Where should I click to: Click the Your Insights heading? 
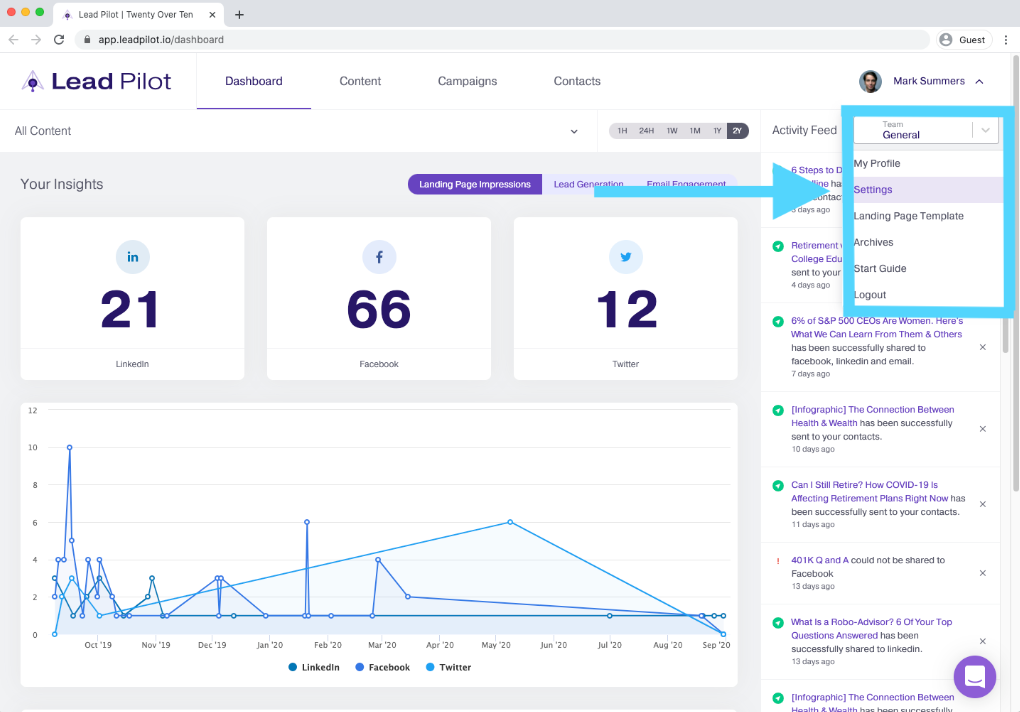tap(62, 185)
